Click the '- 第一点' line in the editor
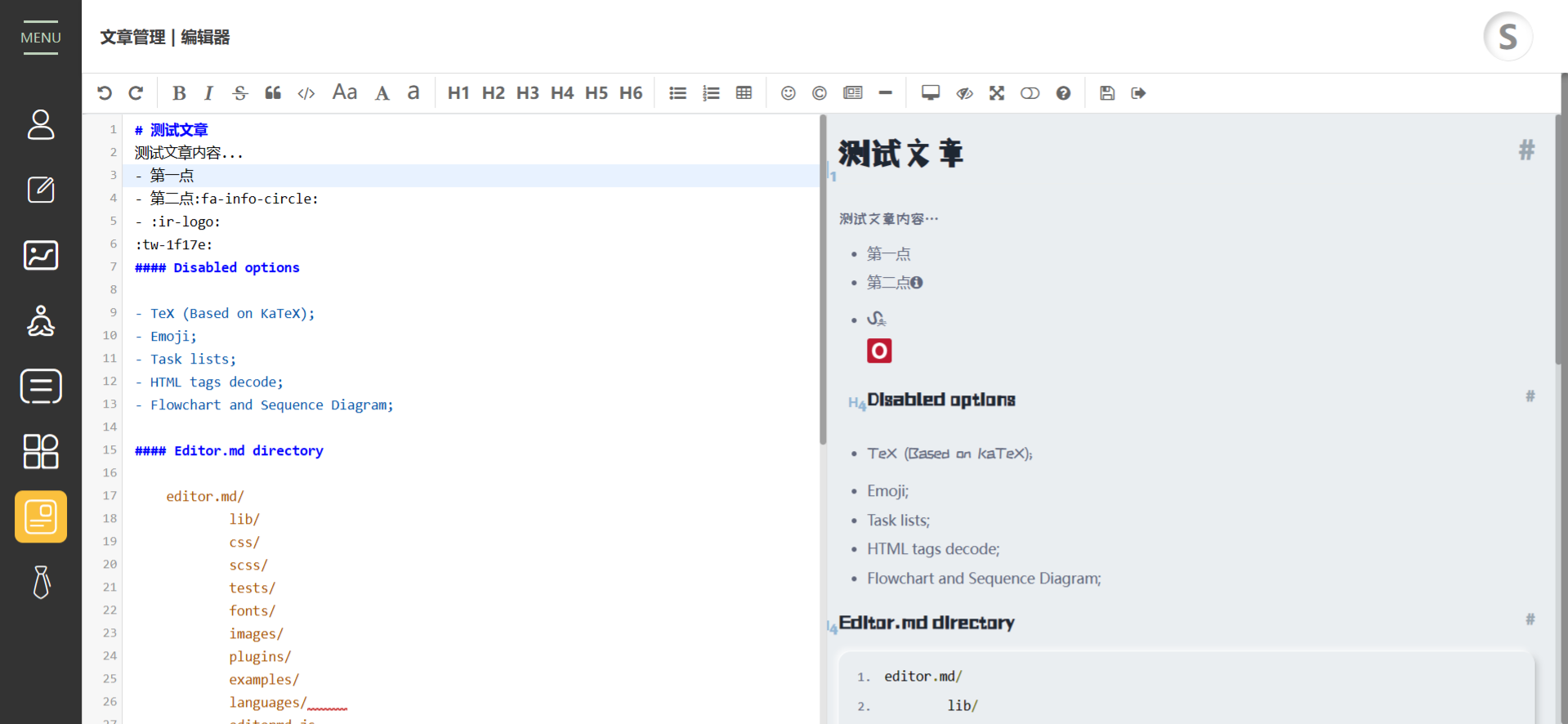 [x=471, y=176]
